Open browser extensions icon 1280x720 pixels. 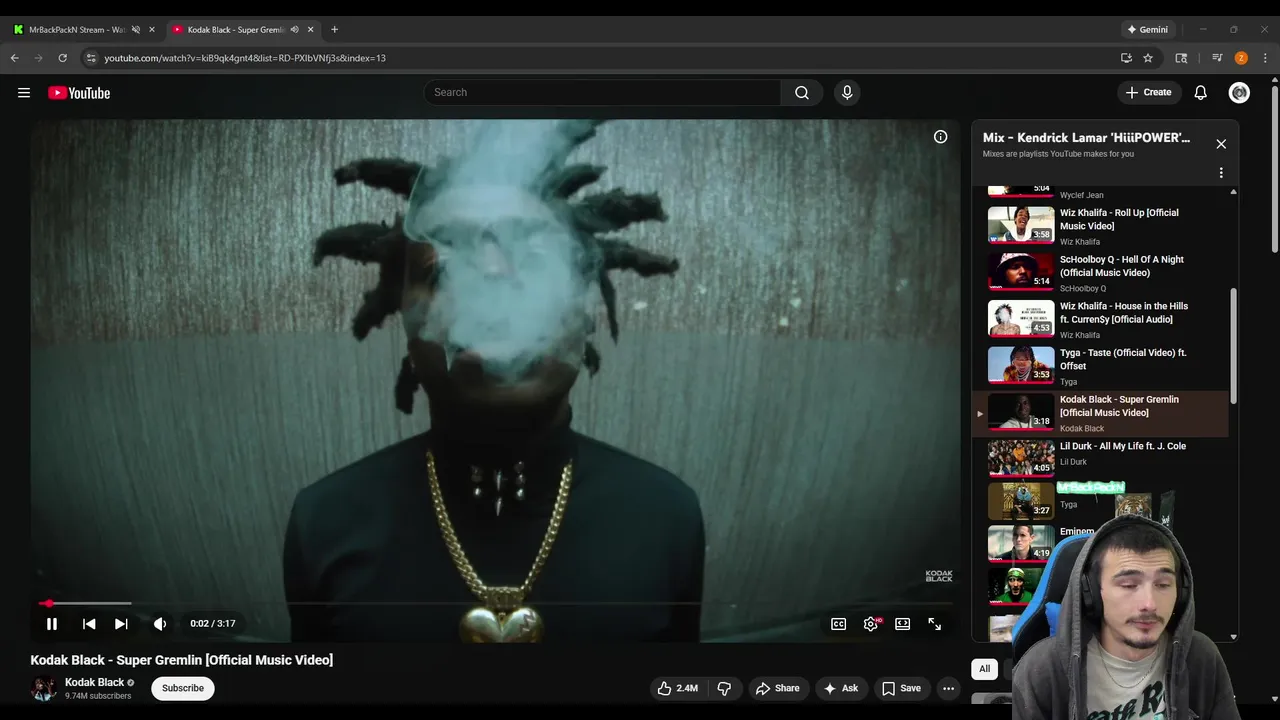pyautogui.click(x=1181, y=58)
